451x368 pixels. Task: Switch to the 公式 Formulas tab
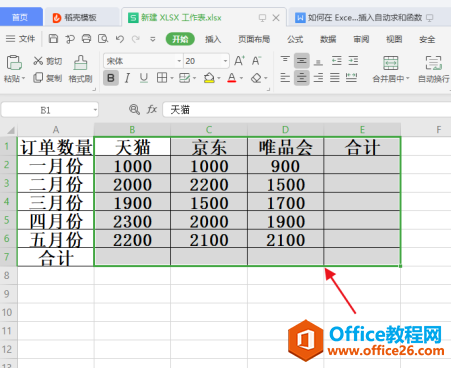(x=295, y=39)
